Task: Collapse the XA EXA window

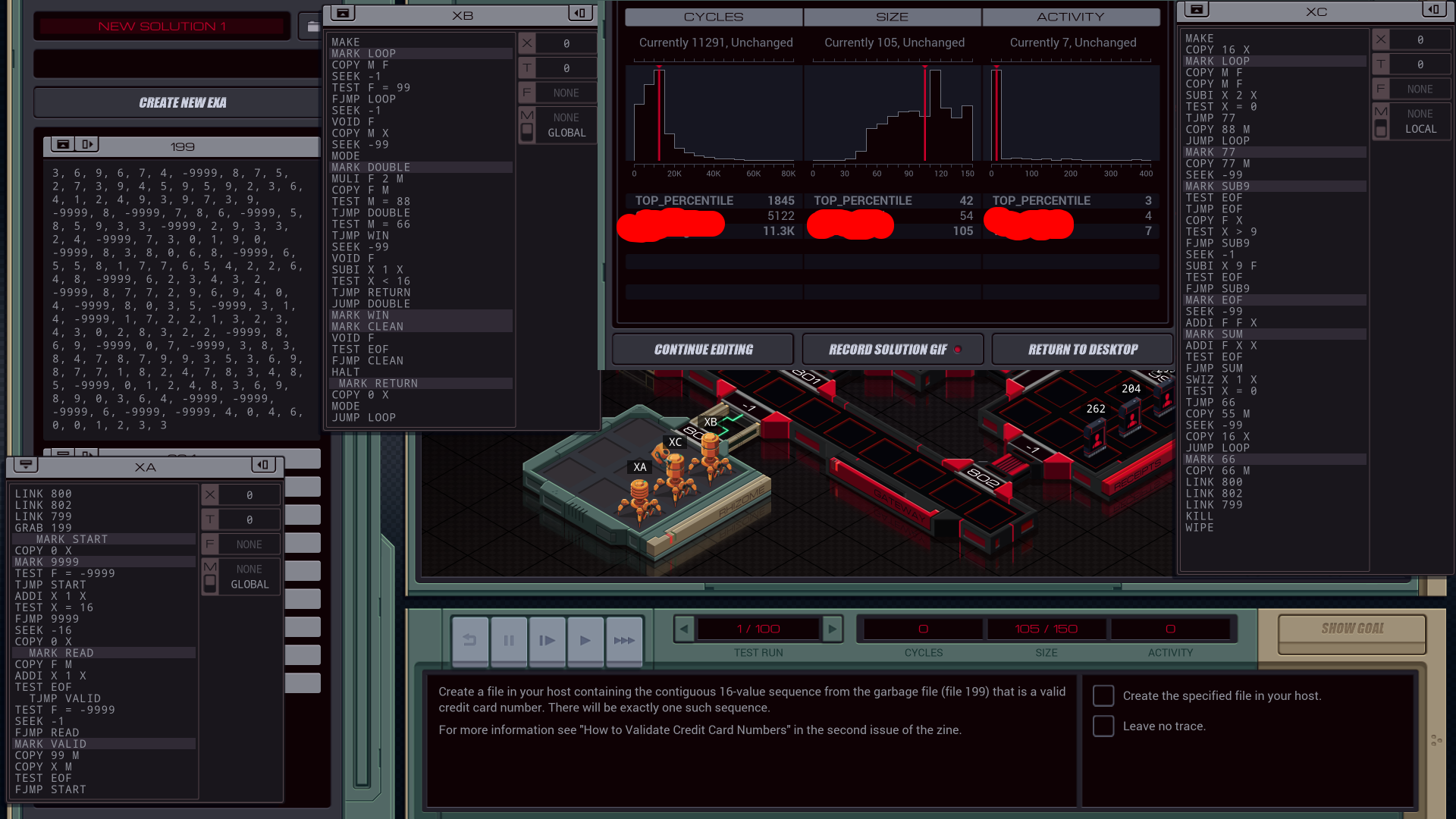Action: pos(26,464)
